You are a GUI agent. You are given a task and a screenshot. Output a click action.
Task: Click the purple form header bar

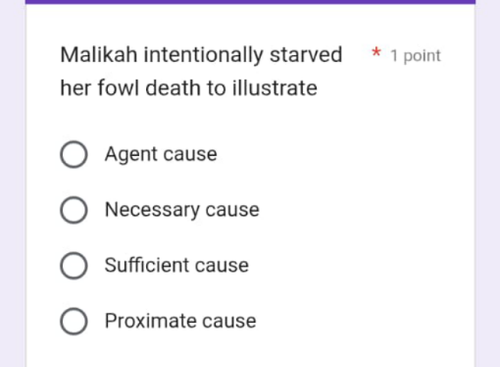pyautogui.click(x=250, y=2)
